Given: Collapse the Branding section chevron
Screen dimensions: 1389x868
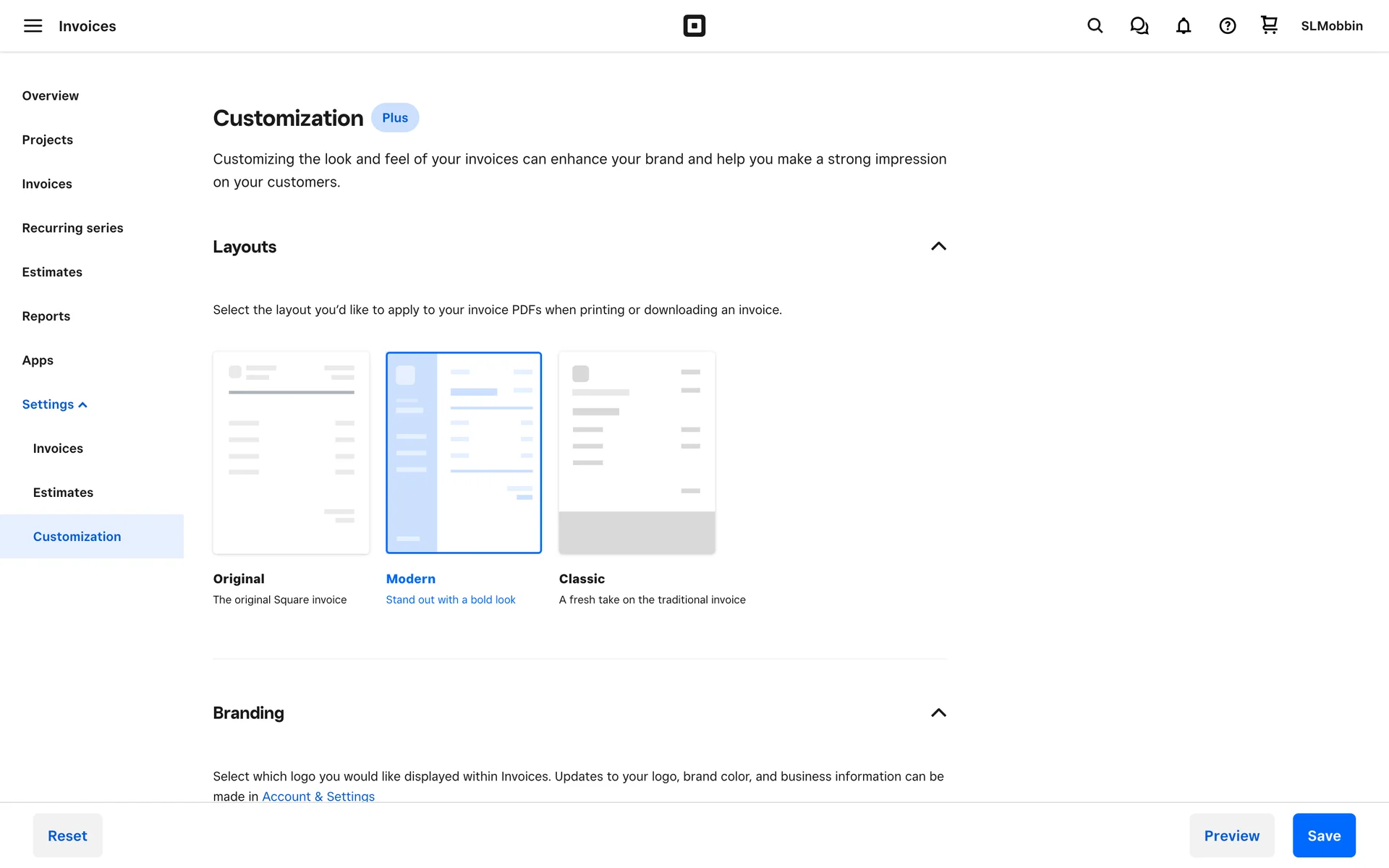Looking at the screenshot, I should point(938,713).
